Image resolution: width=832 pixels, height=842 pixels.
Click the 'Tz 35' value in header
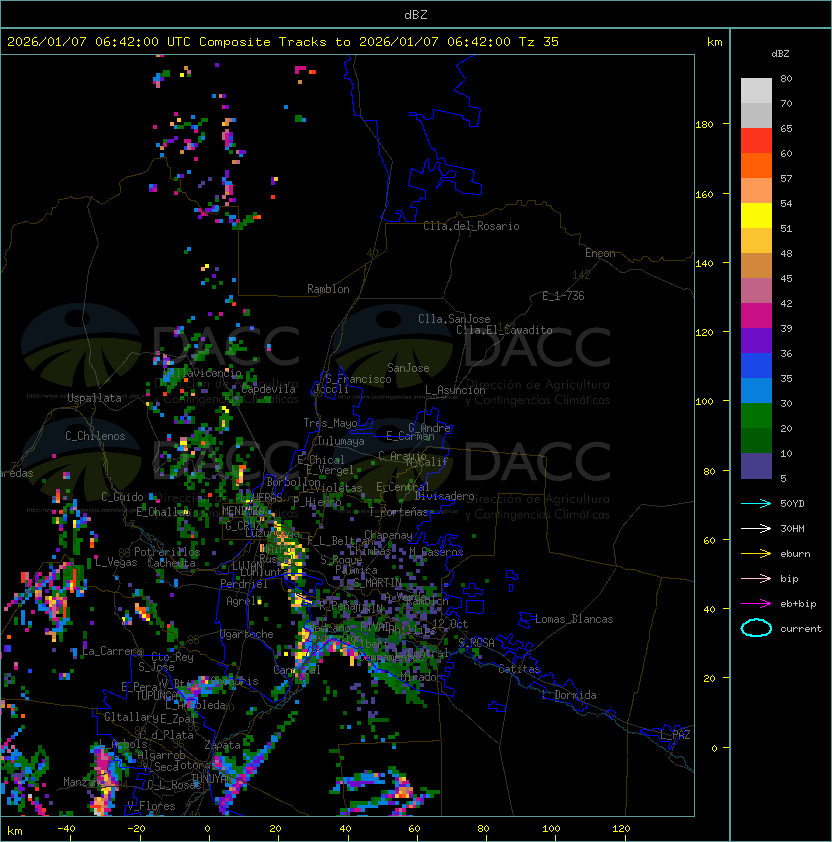pos(539,42)
